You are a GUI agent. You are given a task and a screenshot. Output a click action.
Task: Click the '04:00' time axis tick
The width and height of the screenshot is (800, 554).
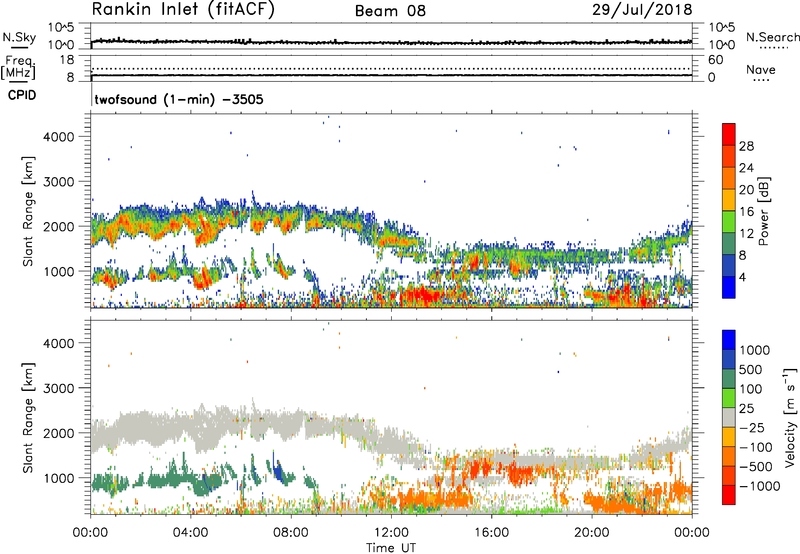(x=191, y=533)
